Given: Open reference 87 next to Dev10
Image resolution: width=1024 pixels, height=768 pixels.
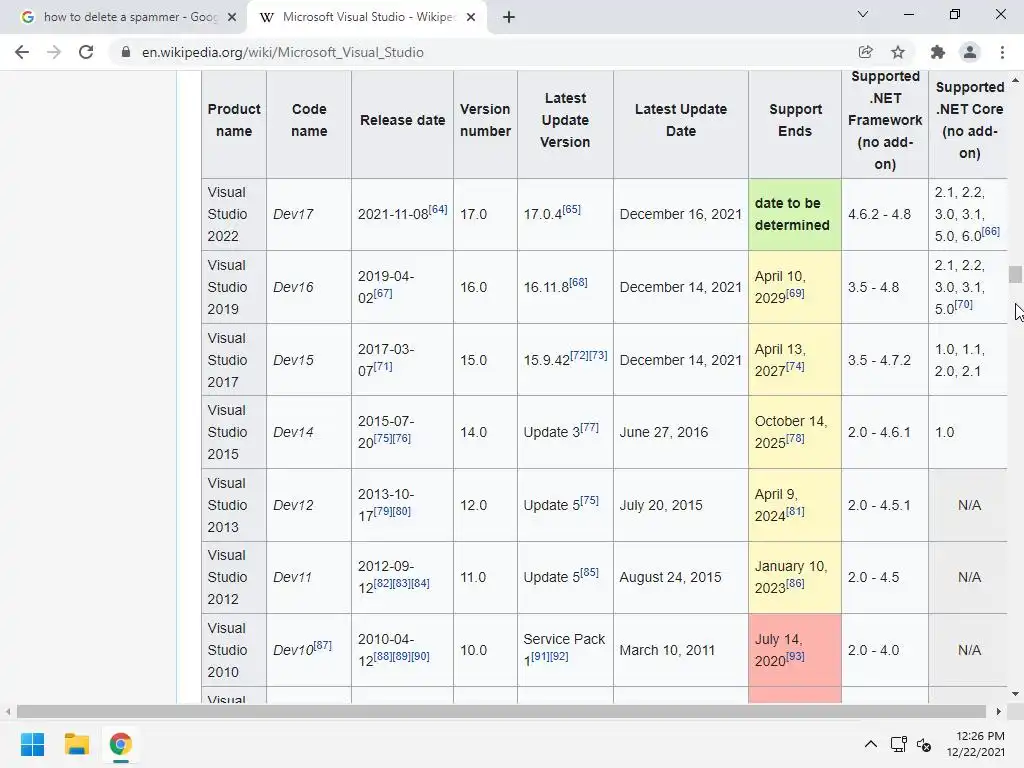Looking at the screenshot, I should (323, 645).
